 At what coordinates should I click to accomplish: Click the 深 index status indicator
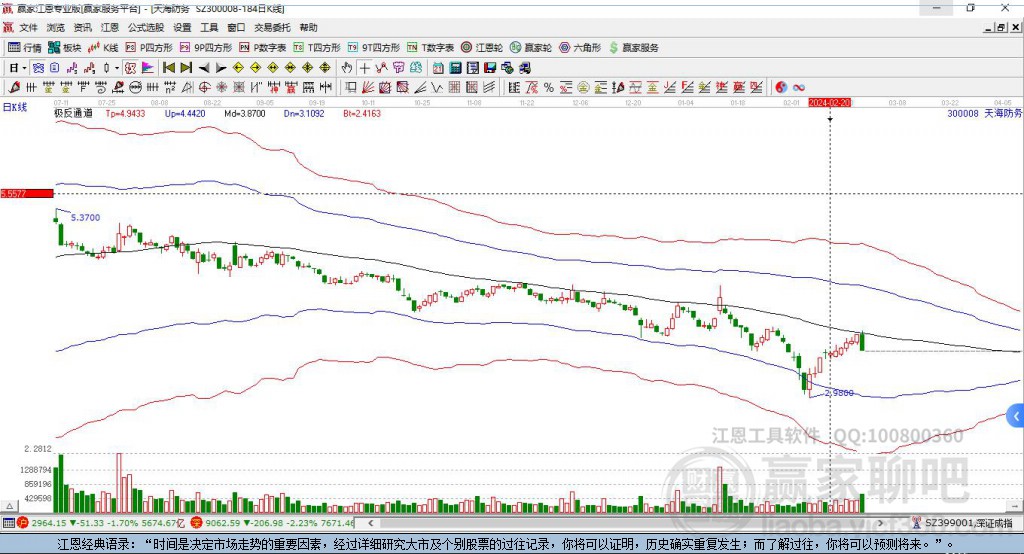(x=197, y=523)
